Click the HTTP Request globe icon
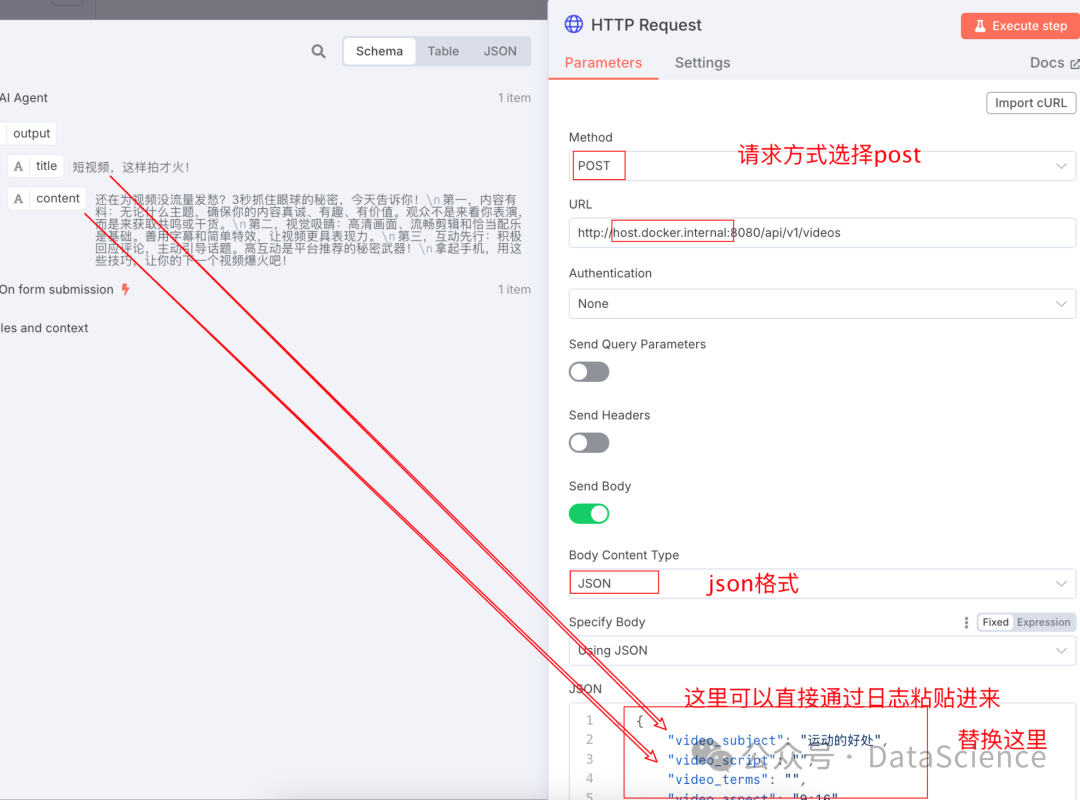This screenshot has width=1080, height=800. click(x=574, y=24)
